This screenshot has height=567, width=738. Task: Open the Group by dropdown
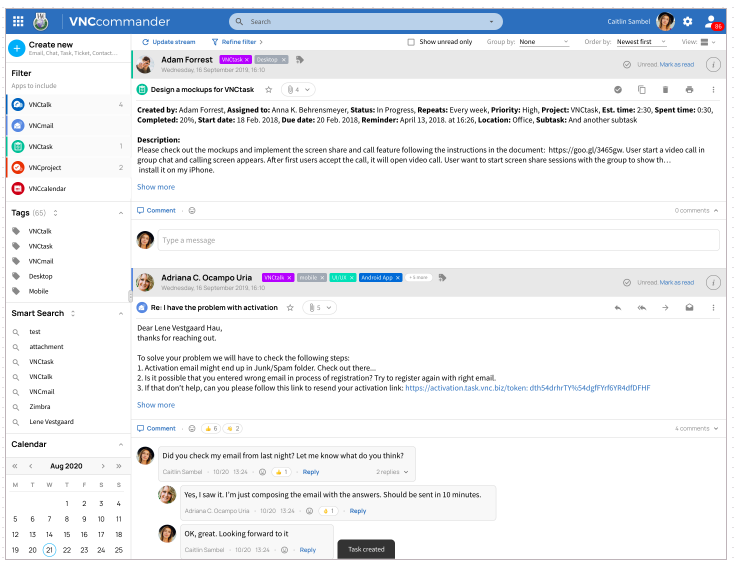coord(543,42)
